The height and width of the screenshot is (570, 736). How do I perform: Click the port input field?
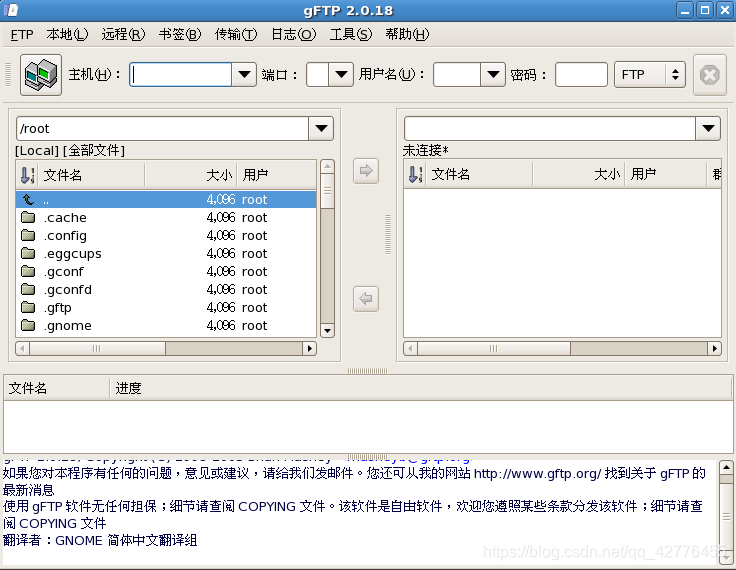click(x=318, y=75)
